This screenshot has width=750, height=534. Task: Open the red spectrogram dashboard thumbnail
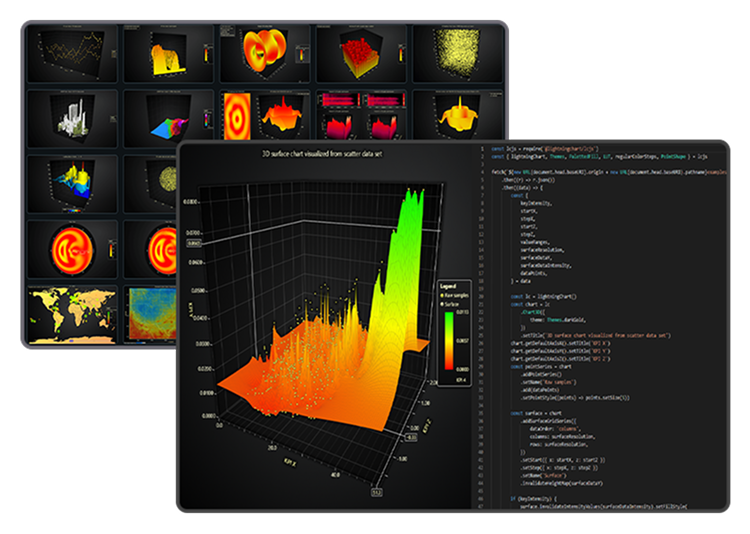tap(361, 115)
